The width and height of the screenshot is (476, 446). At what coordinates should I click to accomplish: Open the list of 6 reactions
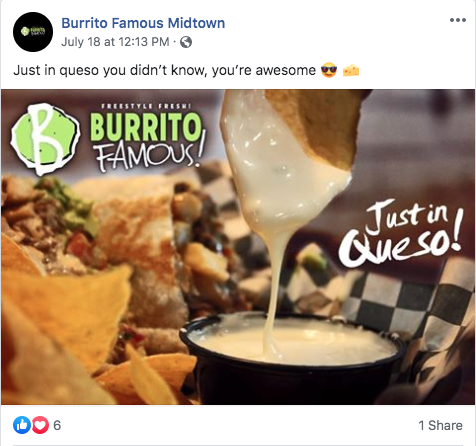click(57, 425)
